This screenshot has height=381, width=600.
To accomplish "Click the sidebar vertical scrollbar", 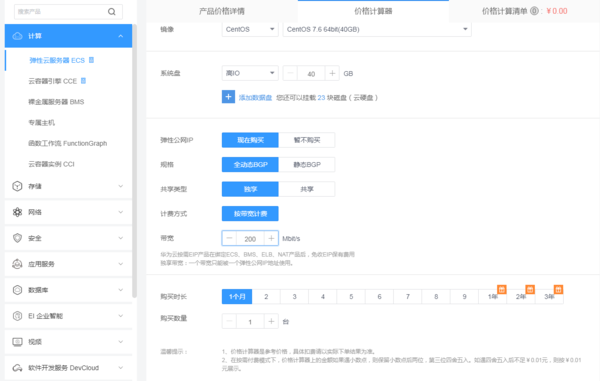I will point(134,161).
